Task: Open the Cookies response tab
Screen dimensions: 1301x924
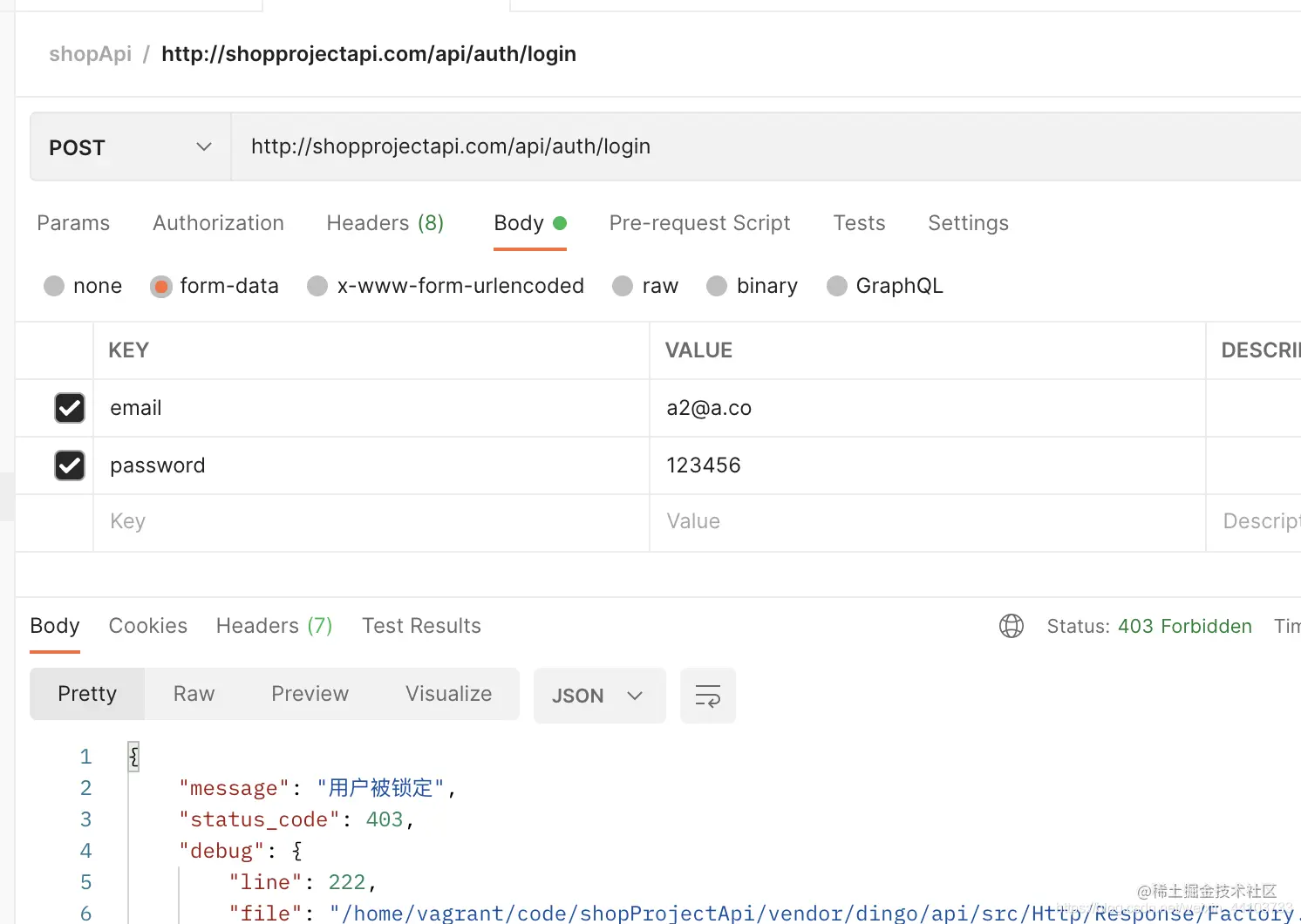Action: pyautogui.click(x=148, y=626)
